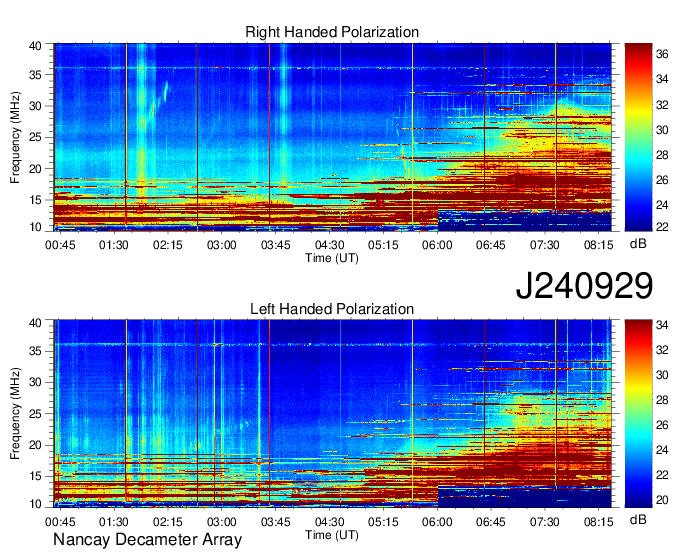Image resolution: width=680 pixels, height=552 pixels.
Task: Click the "28" value on Right Handed color bar
Action: (662, 155)
